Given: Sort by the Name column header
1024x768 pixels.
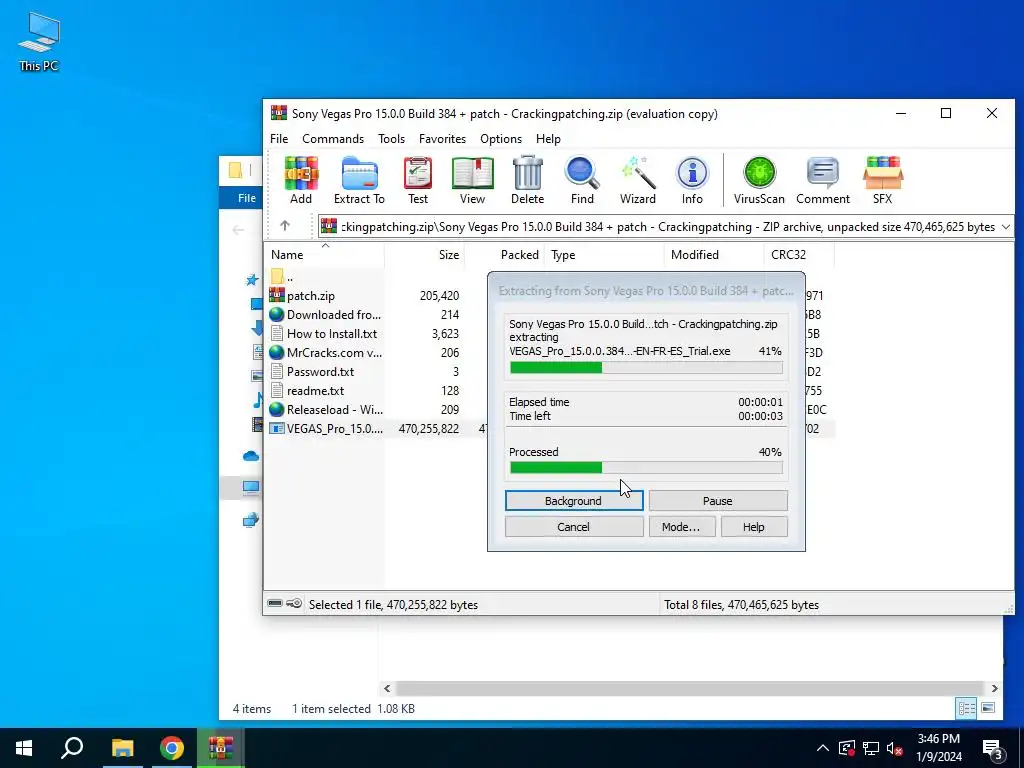Looking at the screenshot, I should tap(325, 255).
